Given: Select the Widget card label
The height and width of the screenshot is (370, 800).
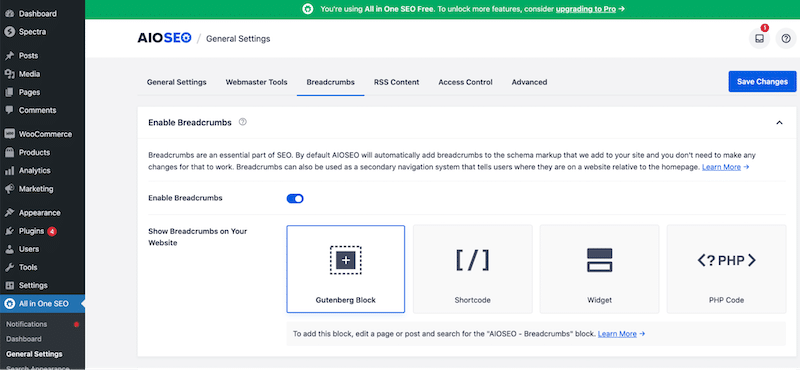Looking at the screenshot, I should pos(599,300).
